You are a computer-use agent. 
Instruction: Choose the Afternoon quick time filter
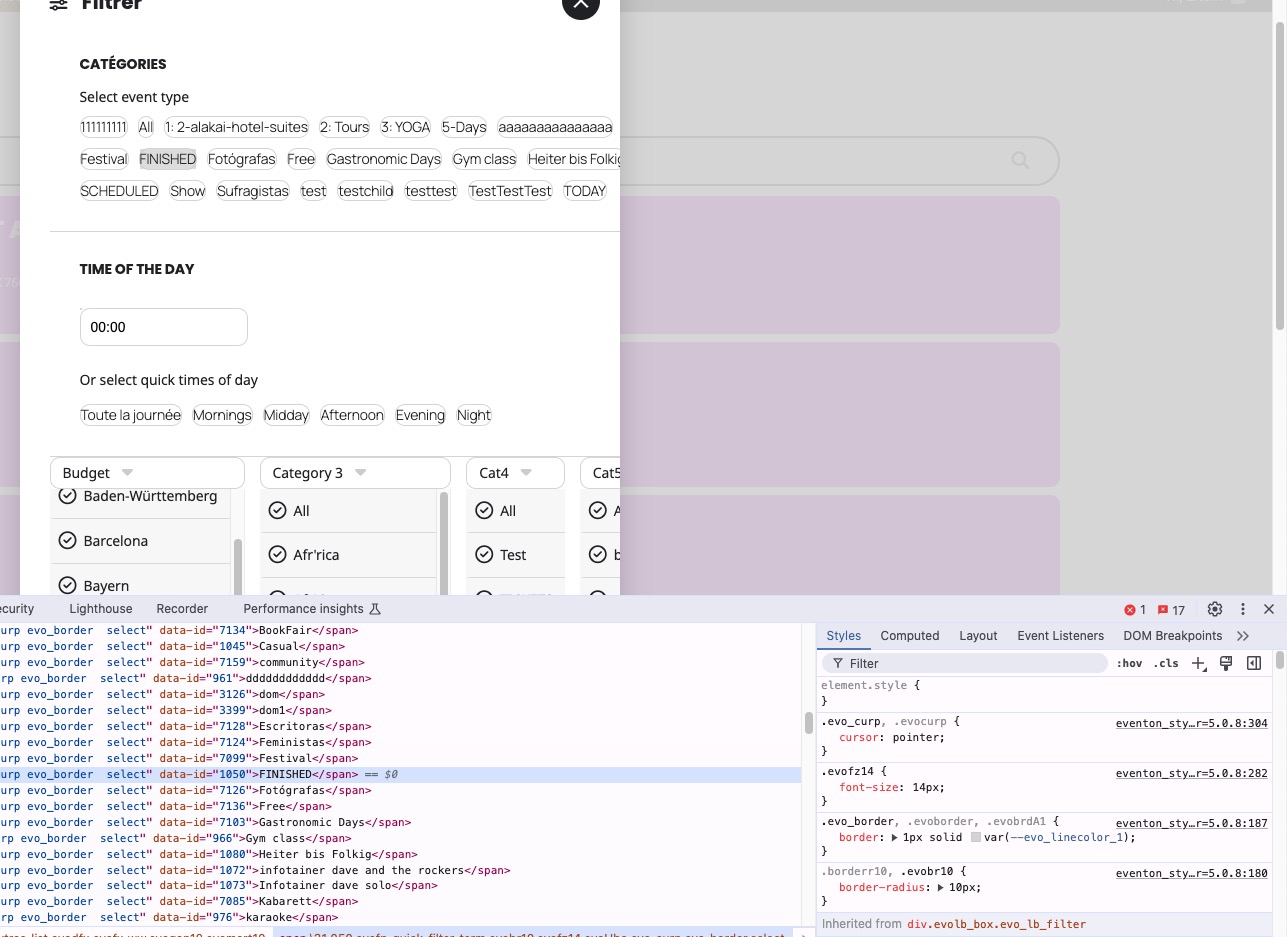pos(352,415)
